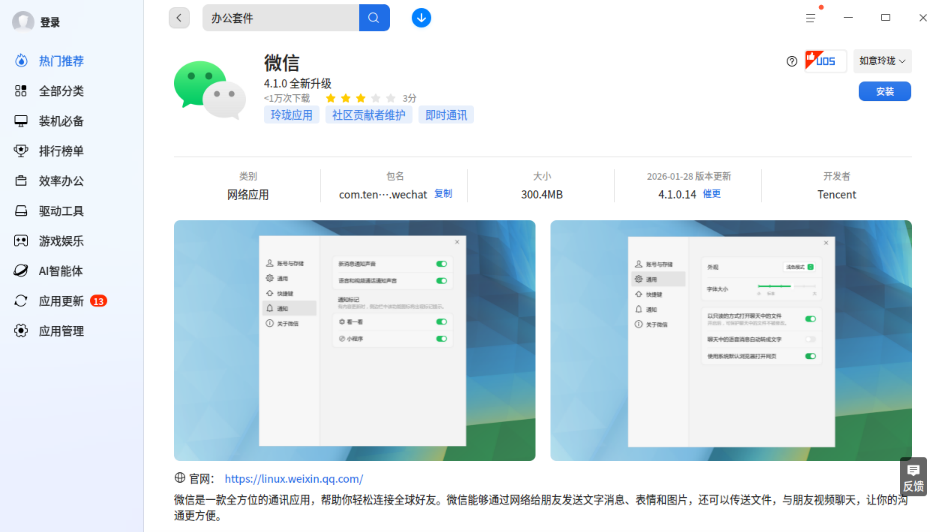Copy package name via 复制

pyautogui.click(x=443, y=194)
